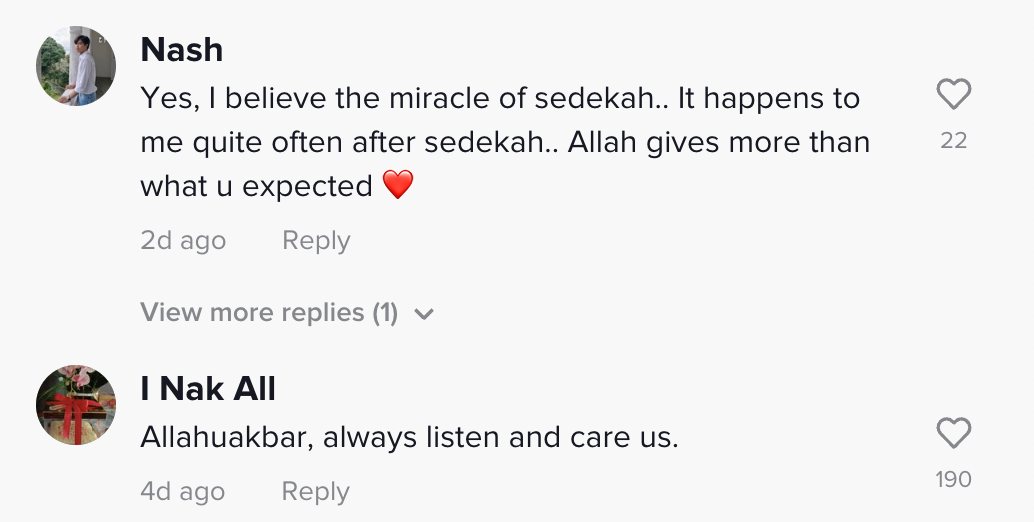Click the 2d ago timestamp
The width and height of the screenshot is (1034, 522).
[183, 241]
